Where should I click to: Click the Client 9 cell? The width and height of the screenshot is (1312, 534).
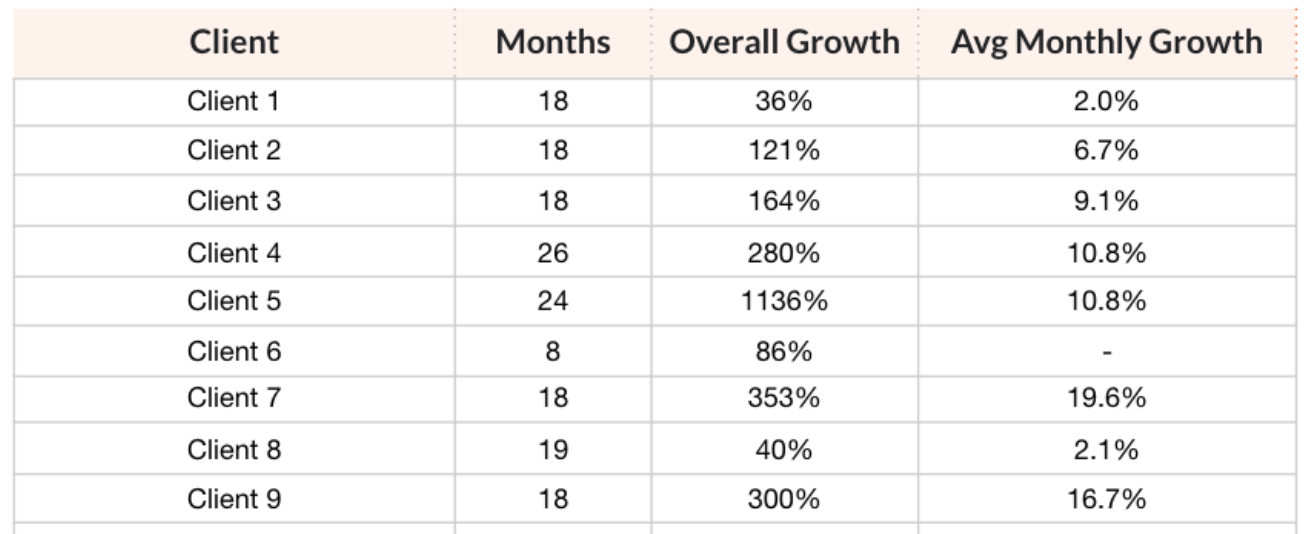point(234,499)
